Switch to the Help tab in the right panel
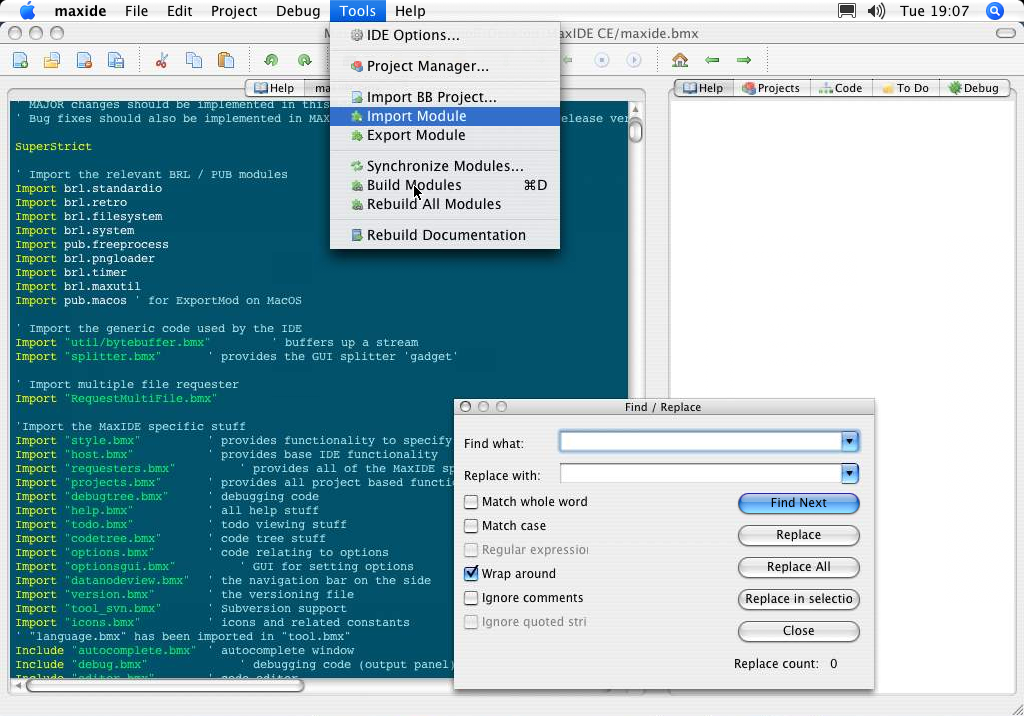Screen dimensions: 1024x716 703,88
